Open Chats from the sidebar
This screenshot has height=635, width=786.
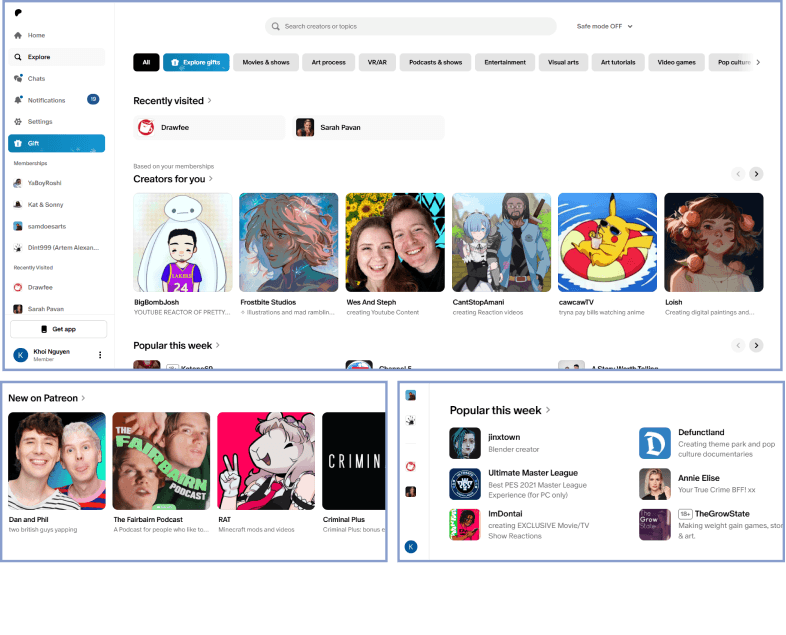coord(57,79)
